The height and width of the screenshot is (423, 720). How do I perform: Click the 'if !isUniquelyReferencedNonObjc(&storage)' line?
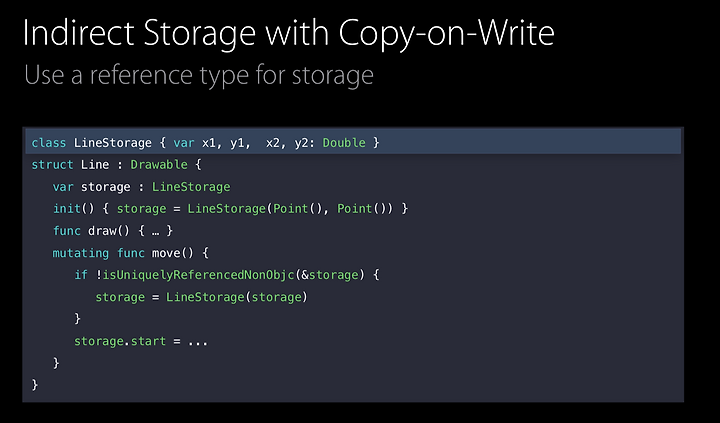[227, 275]
